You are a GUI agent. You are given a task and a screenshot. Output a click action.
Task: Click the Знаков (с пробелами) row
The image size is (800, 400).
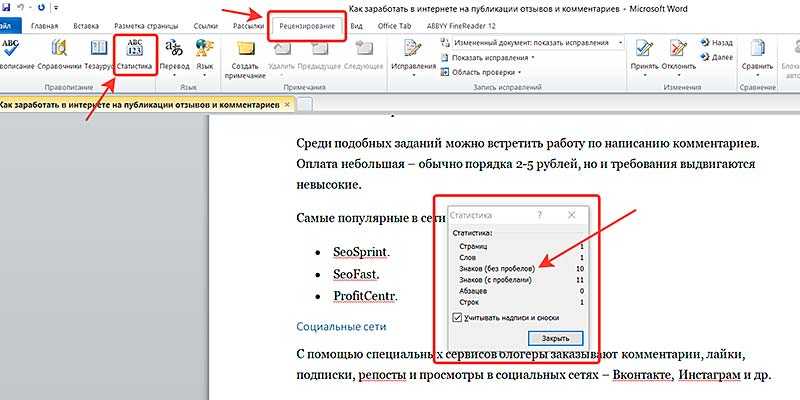(521, 280)
